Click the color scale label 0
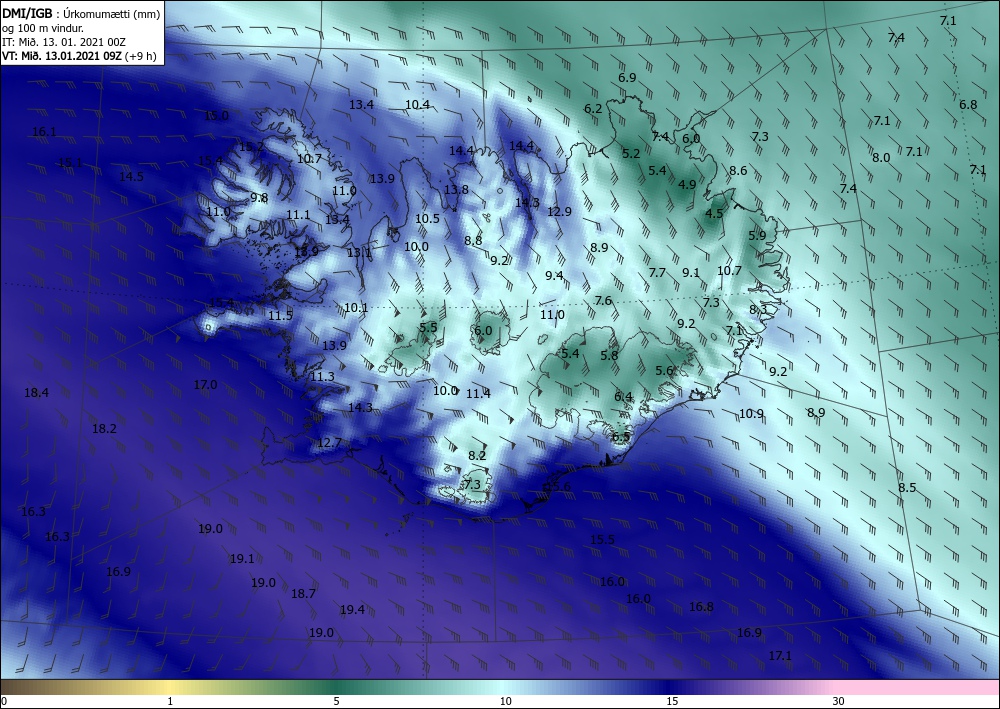Screen dimensions: 1000x709 point(4,702)
